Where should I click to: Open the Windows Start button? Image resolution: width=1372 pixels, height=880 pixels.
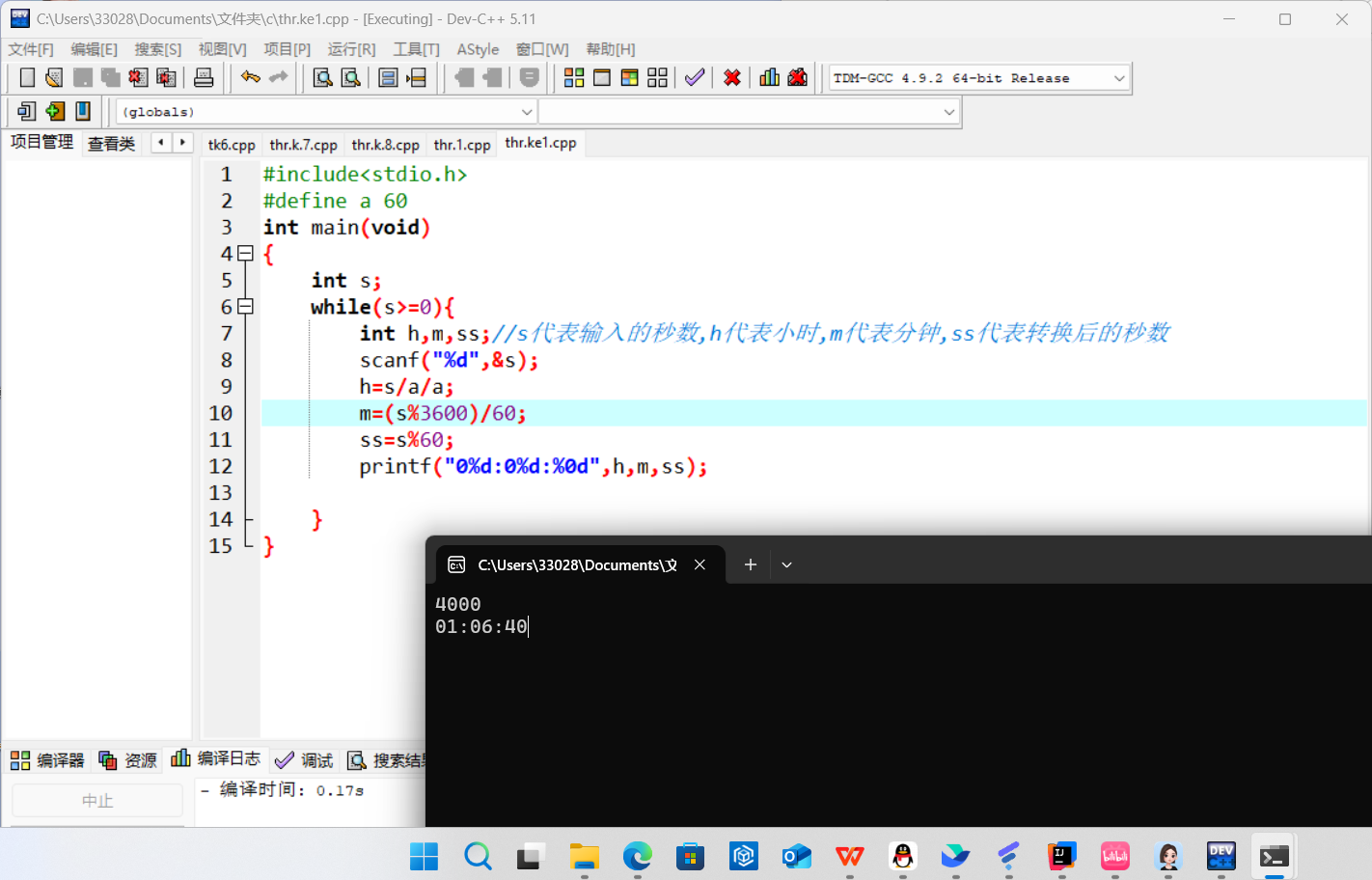[x=424, y=856]
